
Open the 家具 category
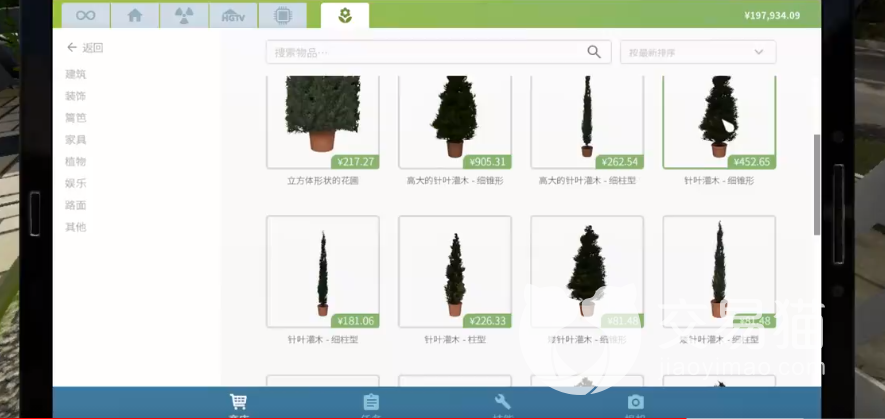76,140
